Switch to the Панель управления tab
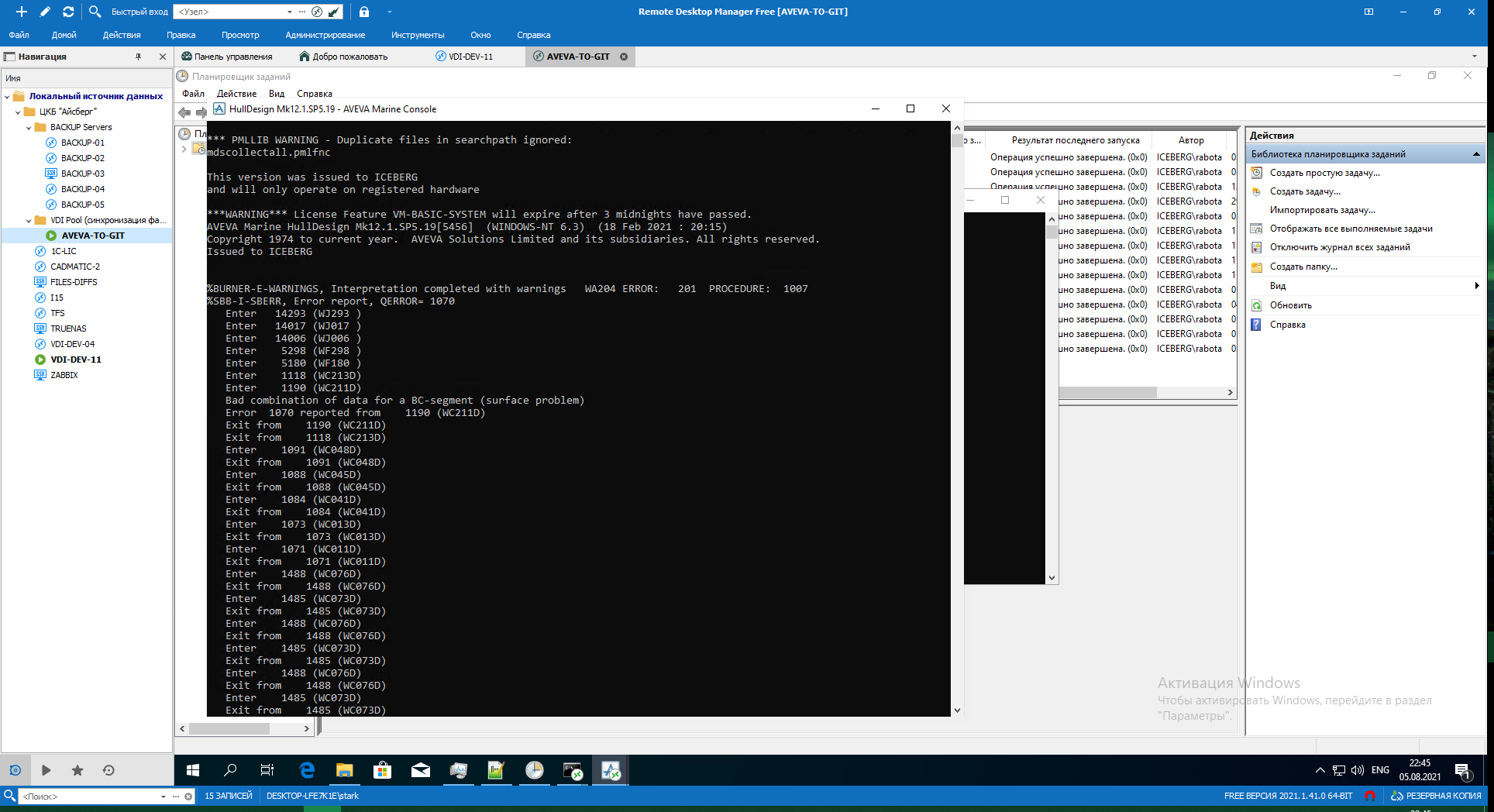Screen dimensions: 1494x812 point(227,57)
